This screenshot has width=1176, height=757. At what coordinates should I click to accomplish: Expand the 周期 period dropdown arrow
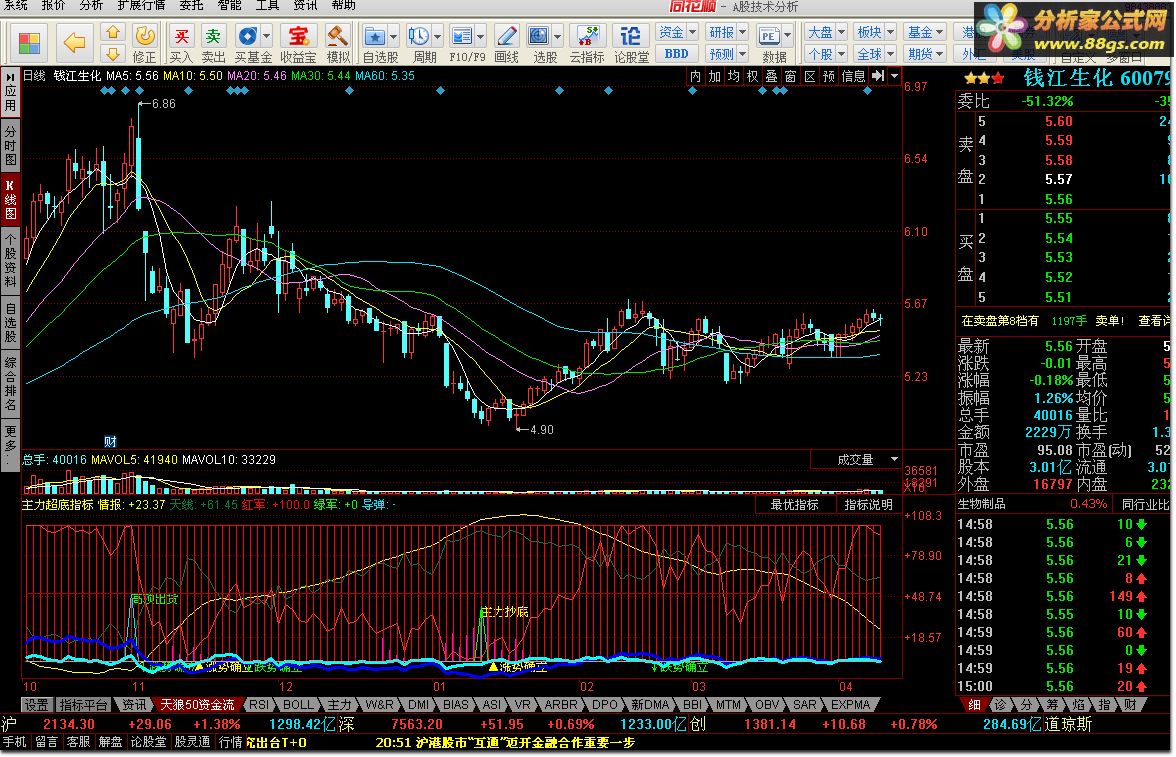click(437, 35)
